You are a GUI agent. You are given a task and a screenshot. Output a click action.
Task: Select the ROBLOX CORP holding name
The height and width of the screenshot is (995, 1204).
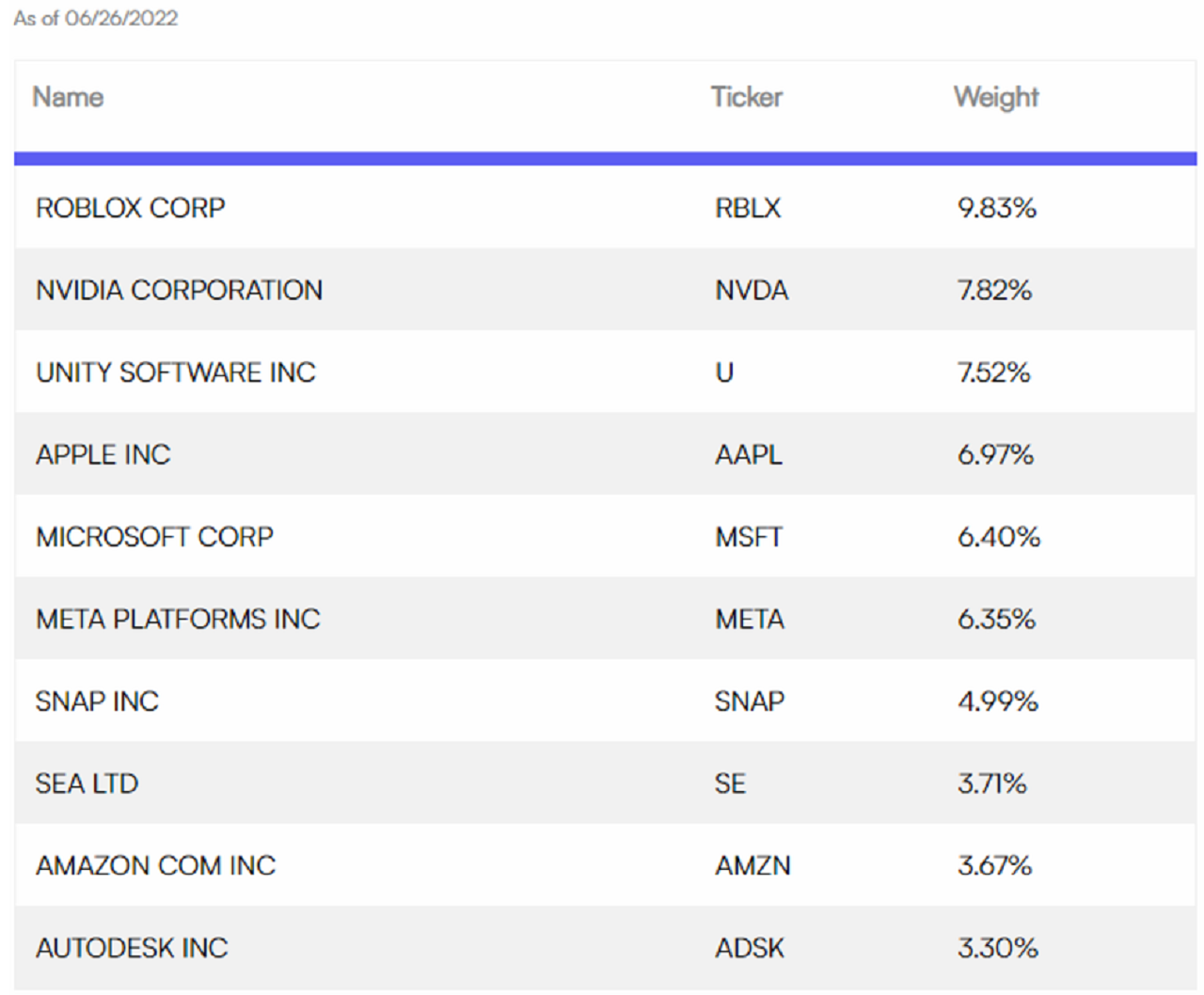pos(131,208)
